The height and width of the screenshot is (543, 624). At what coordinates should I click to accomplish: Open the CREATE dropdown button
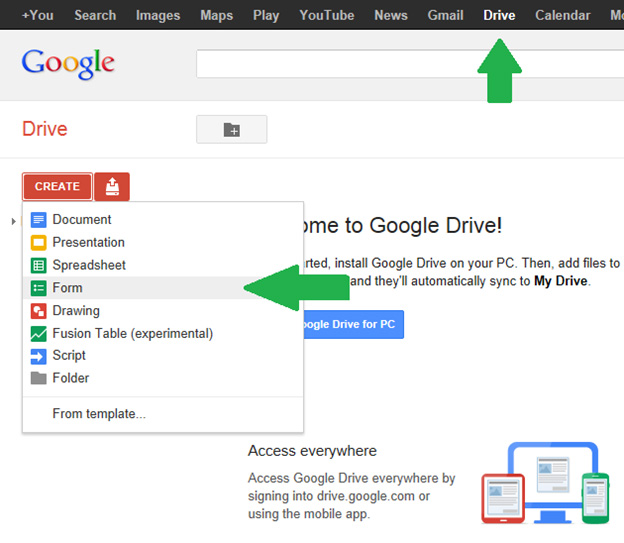tap(57, 187)
